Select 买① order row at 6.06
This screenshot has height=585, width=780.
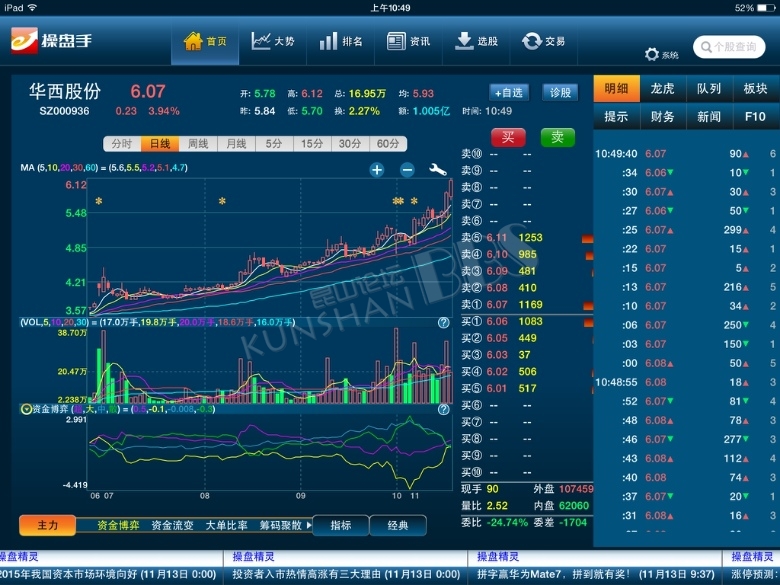[526, 321]
